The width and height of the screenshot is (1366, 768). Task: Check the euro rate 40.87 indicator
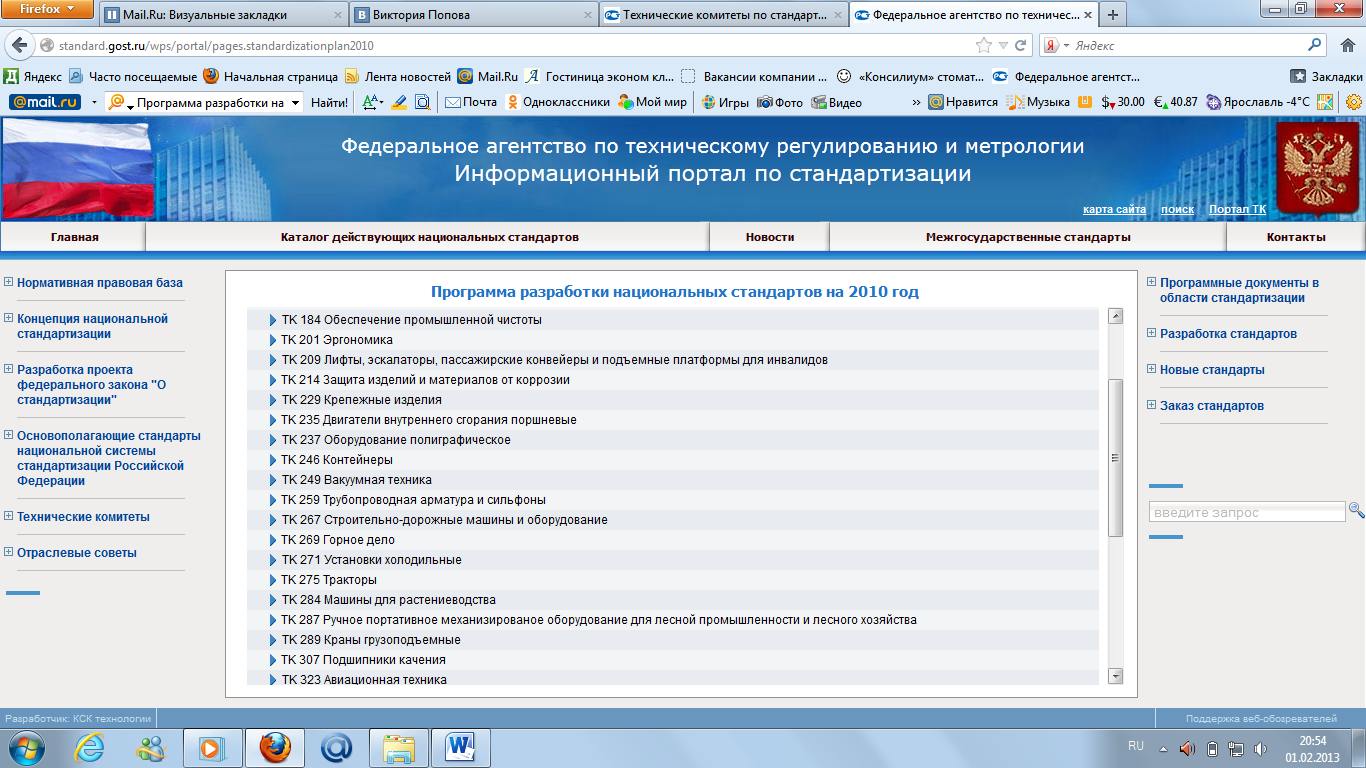click(x=1176, y=102)
